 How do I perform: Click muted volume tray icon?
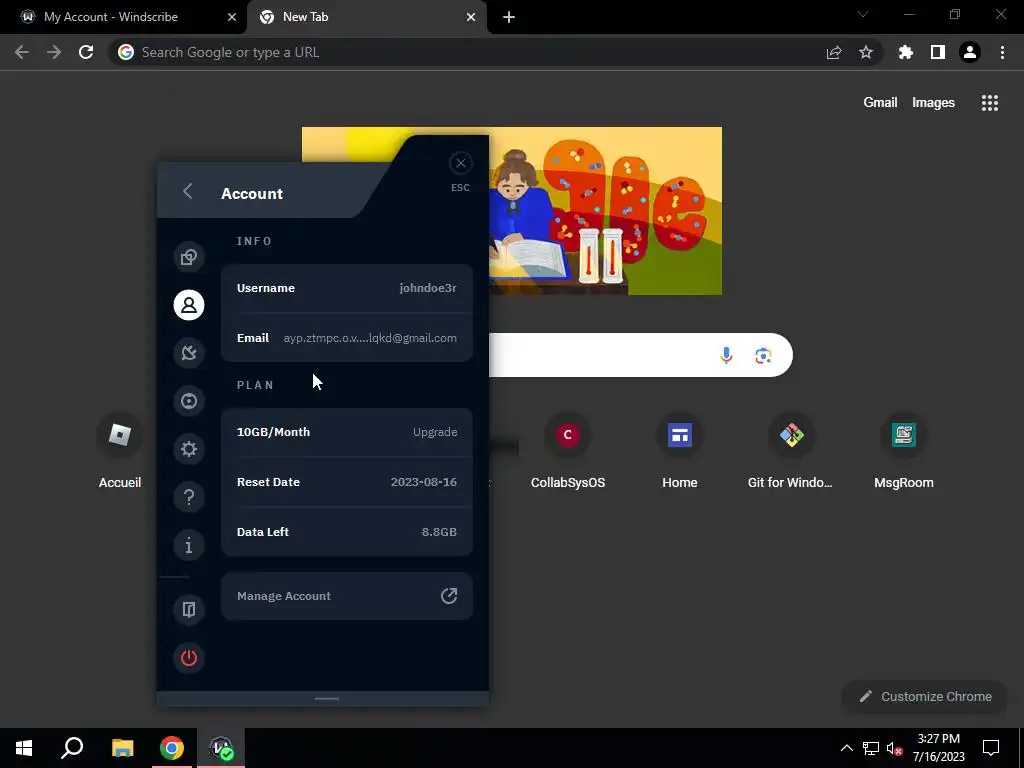pos(895,748)
